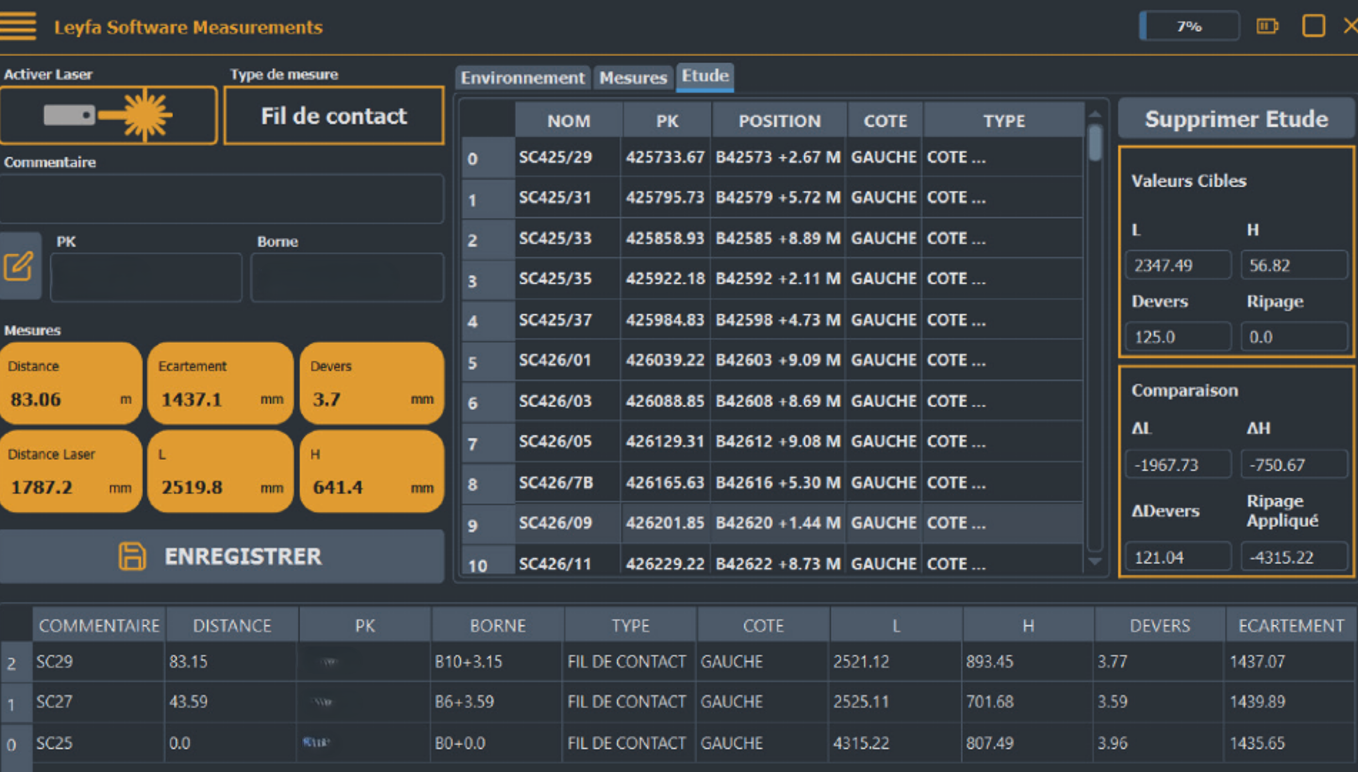This screenshot has height=772, width=1358.
Task: Select study row SC425/37
Action: click(x=772, y=320)
